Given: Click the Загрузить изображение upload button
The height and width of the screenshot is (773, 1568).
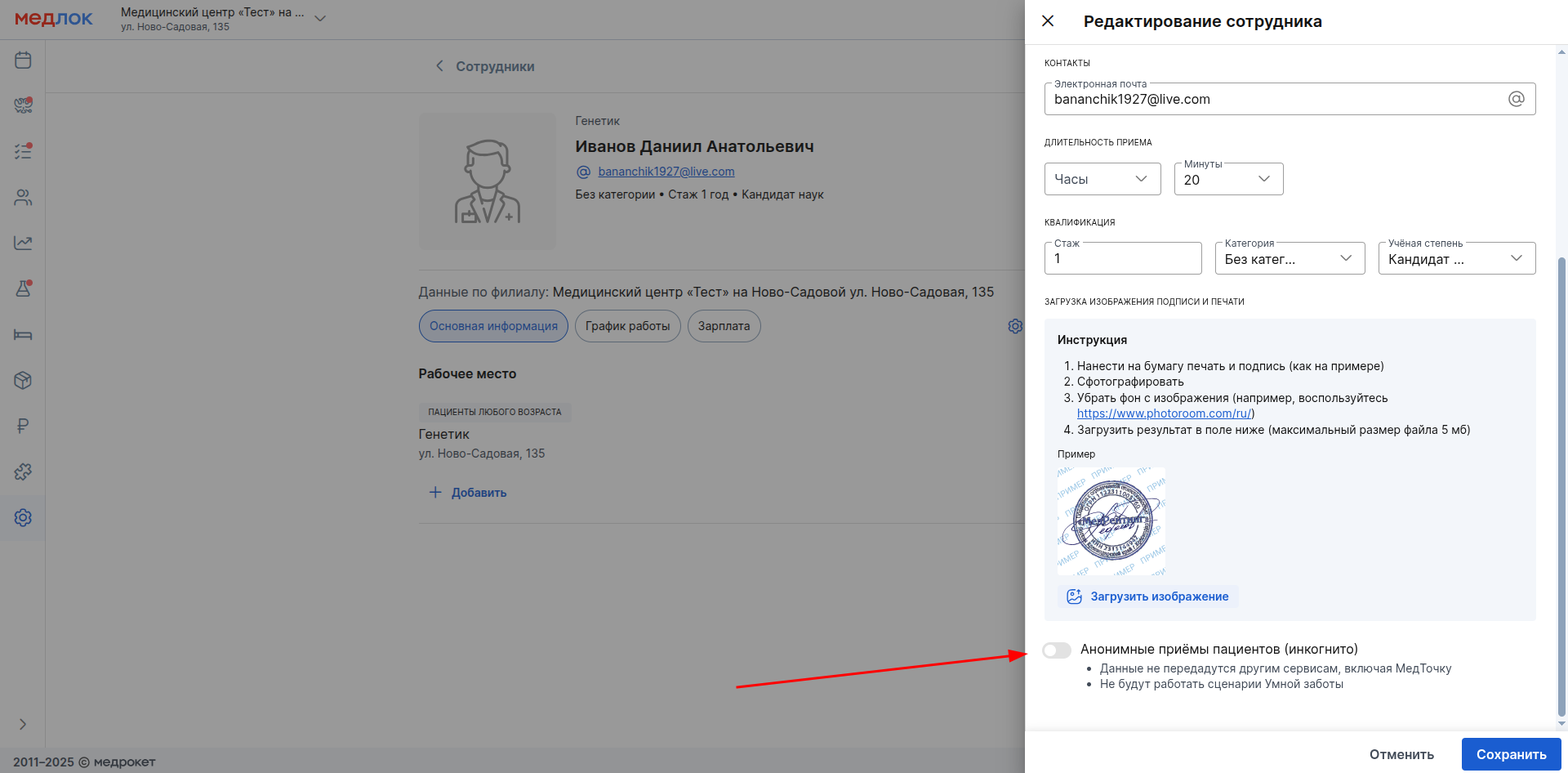Looking at the screenshot, I should [1148, 597].
